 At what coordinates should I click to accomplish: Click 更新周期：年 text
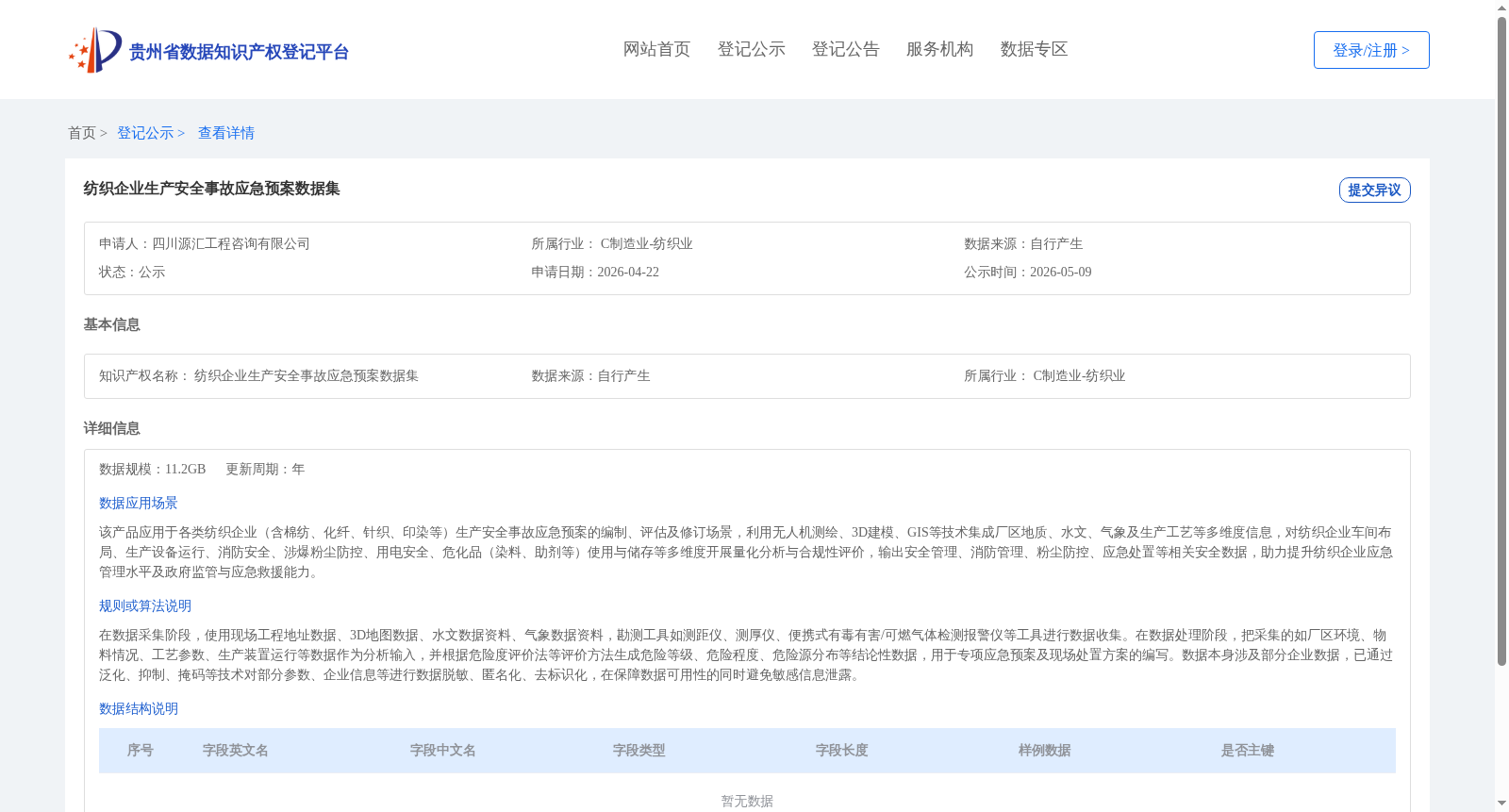(x=265, y=469)
